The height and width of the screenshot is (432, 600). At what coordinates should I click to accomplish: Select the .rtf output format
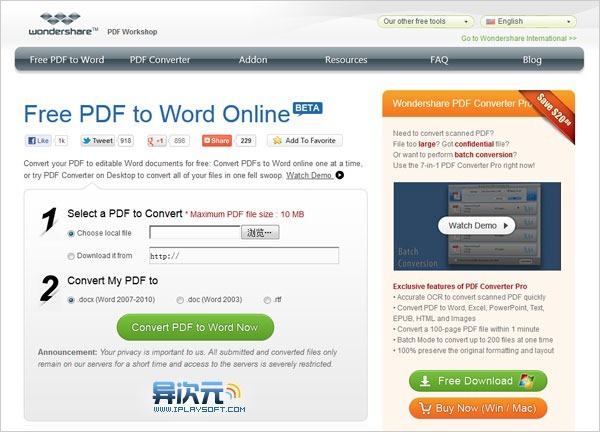coord(267,300)
